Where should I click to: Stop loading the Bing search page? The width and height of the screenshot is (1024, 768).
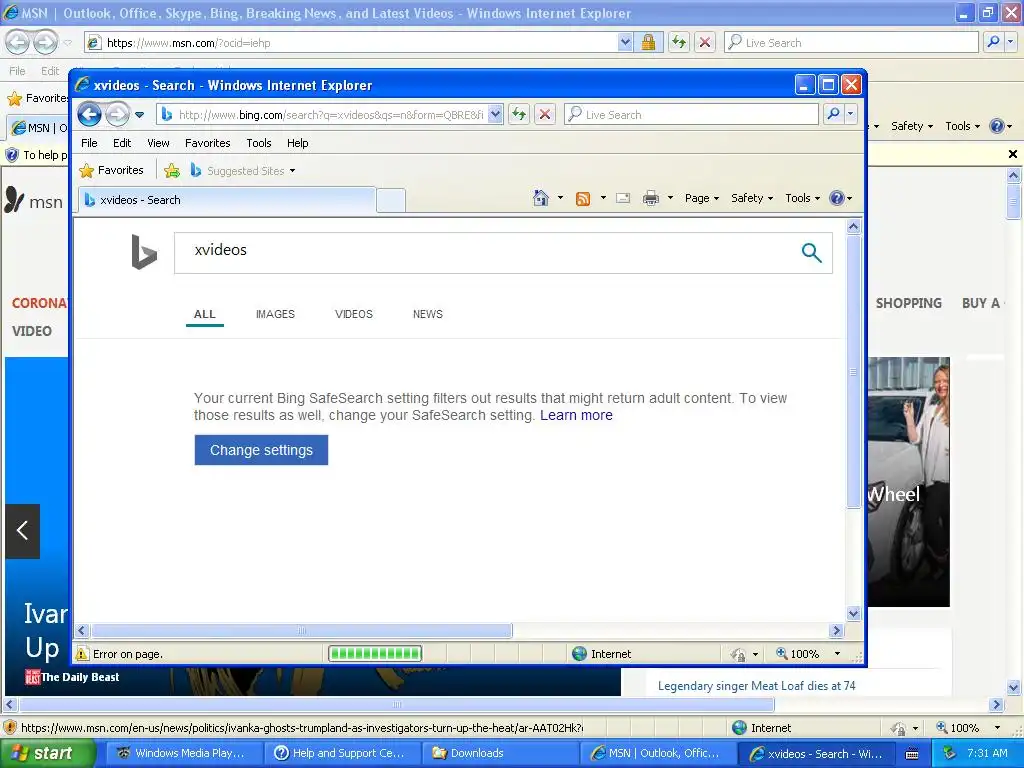pyautogui.click(x=545, y=115)
